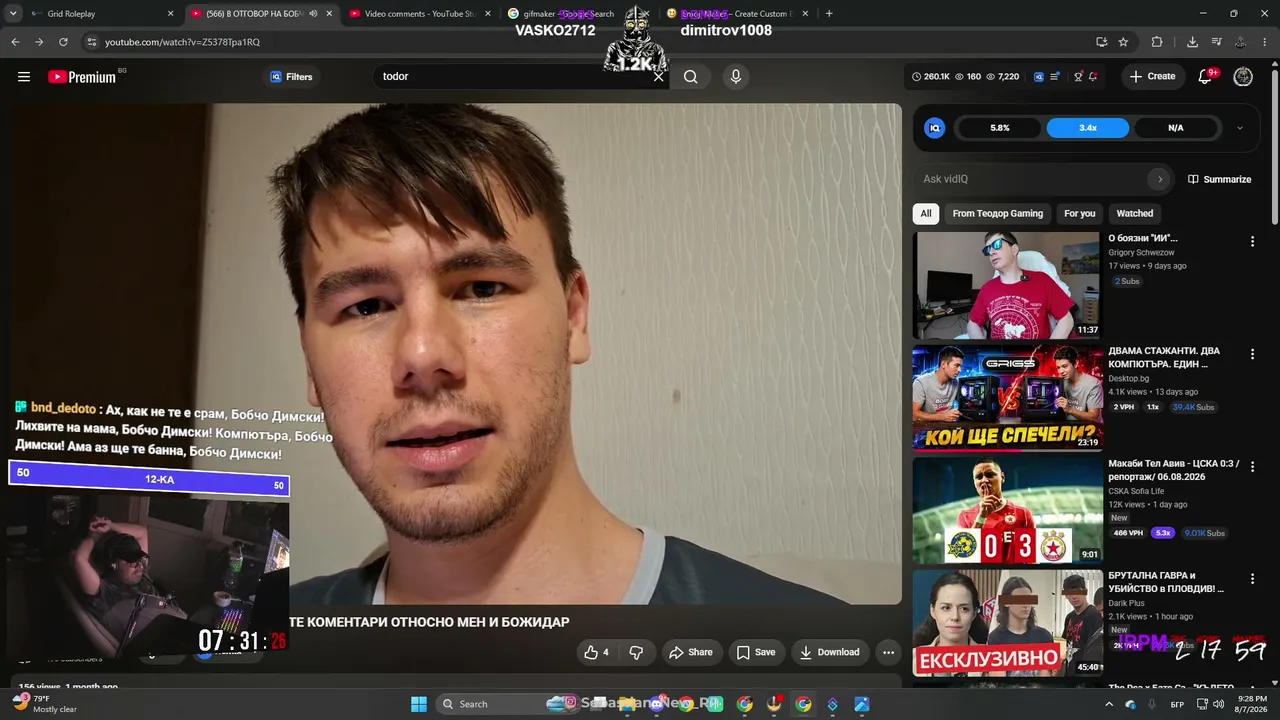
Task: Select the For you chip
Action: pos(1080,213)
